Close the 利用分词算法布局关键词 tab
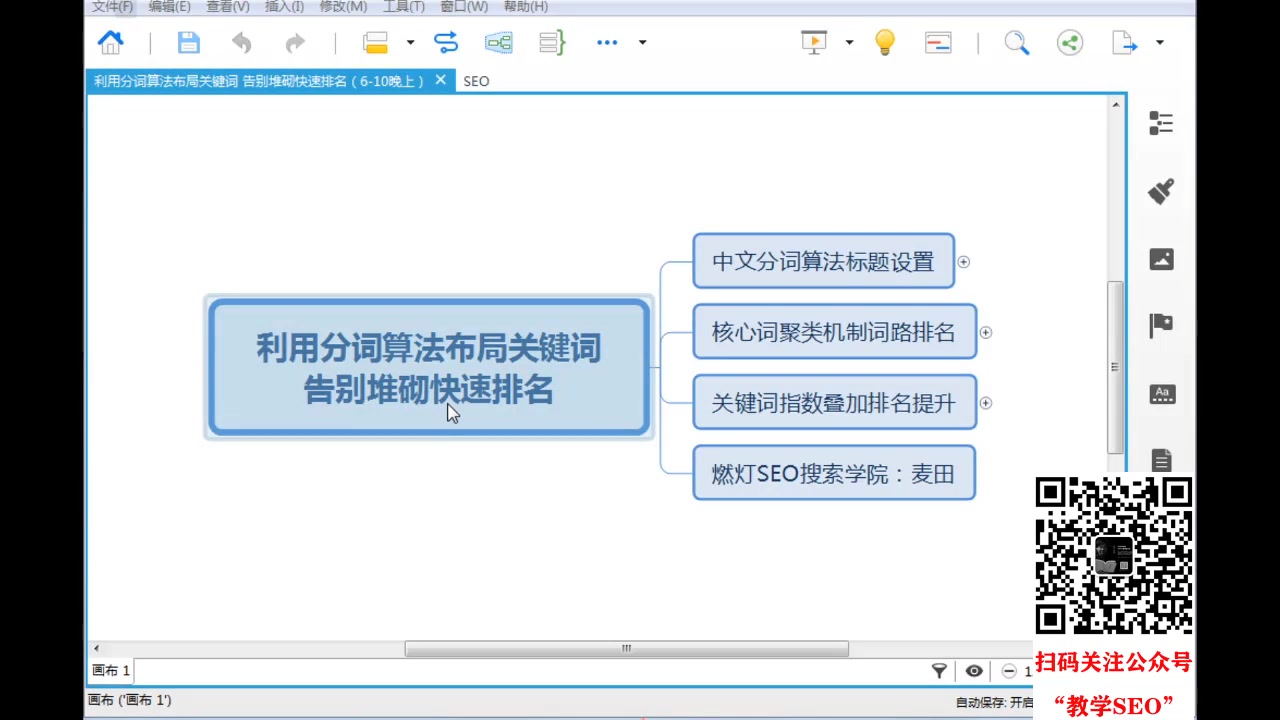This screenshot has height=720, width=1280. [440, 80]
